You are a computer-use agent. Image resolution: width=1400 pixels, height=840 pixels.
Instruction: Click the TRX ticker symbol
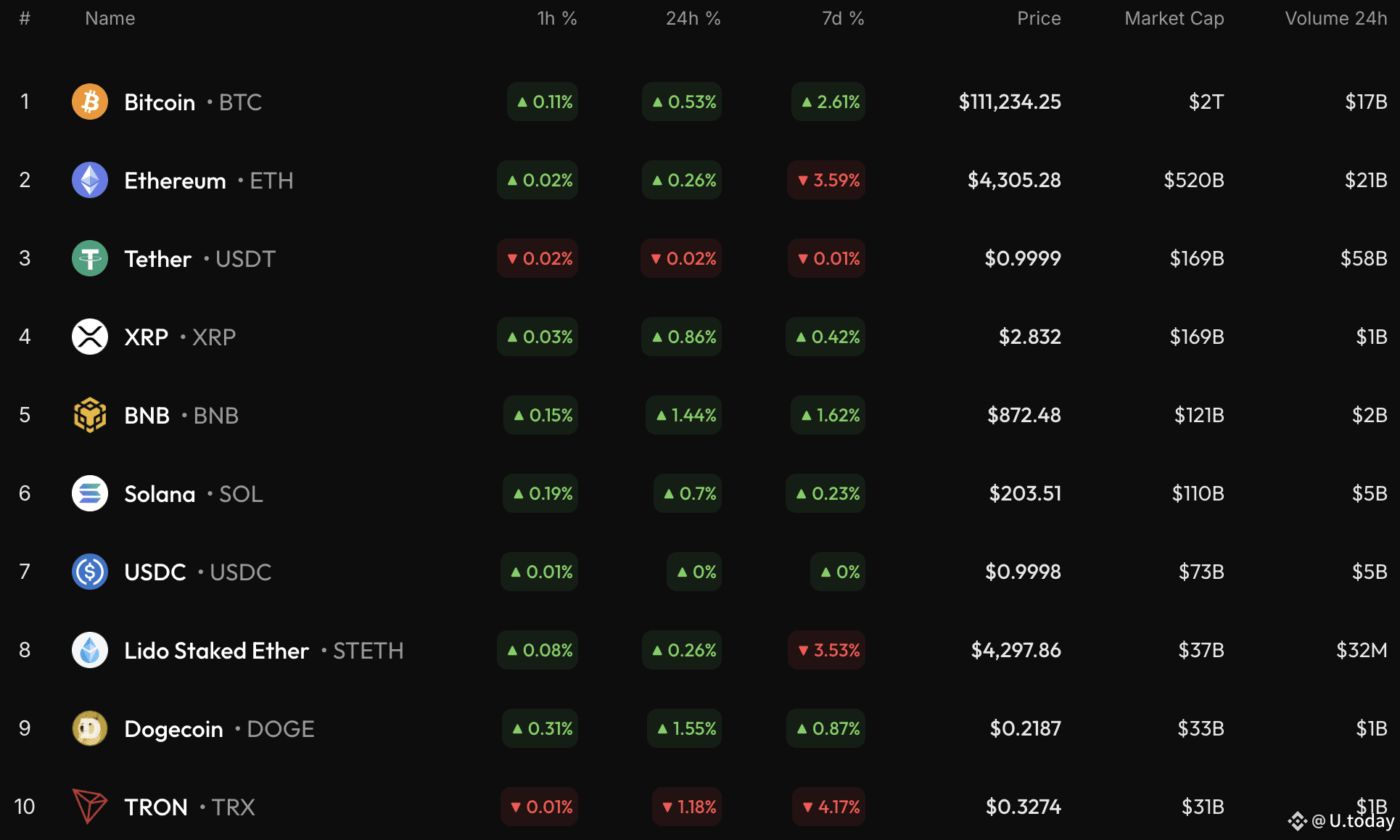[233, 807]
